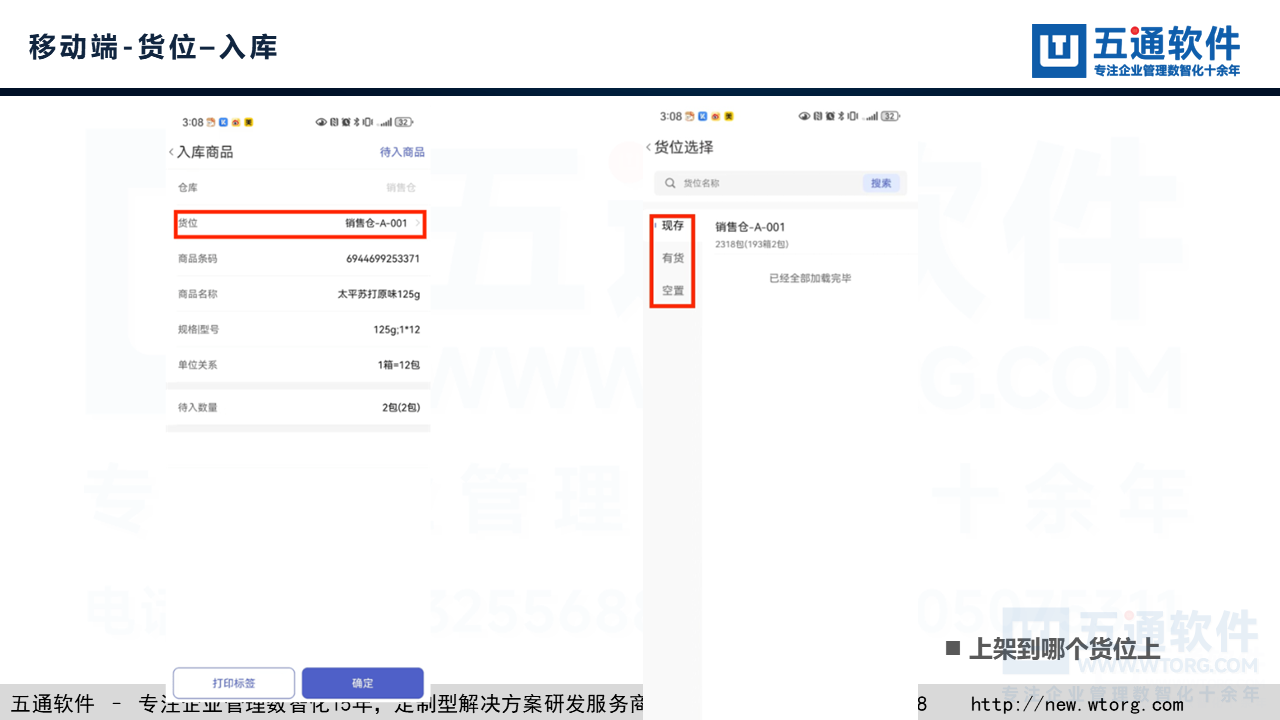Image resolution: width=1280 pixels, height=720 pixels.
Task: Click the magnifier icon in 货位名称 search box
Action: click(x=670, y=183)
